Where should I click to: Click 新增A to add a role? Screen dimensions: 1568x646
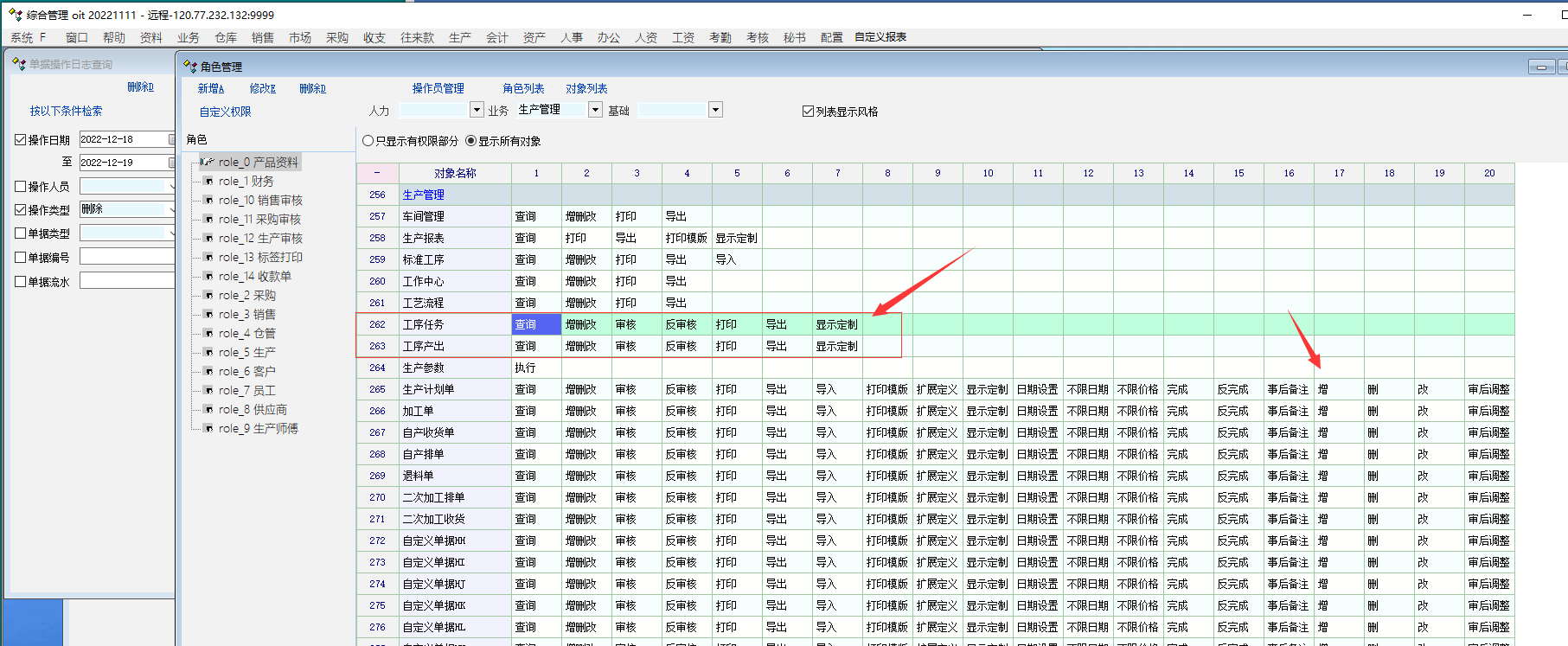(210, 88)
